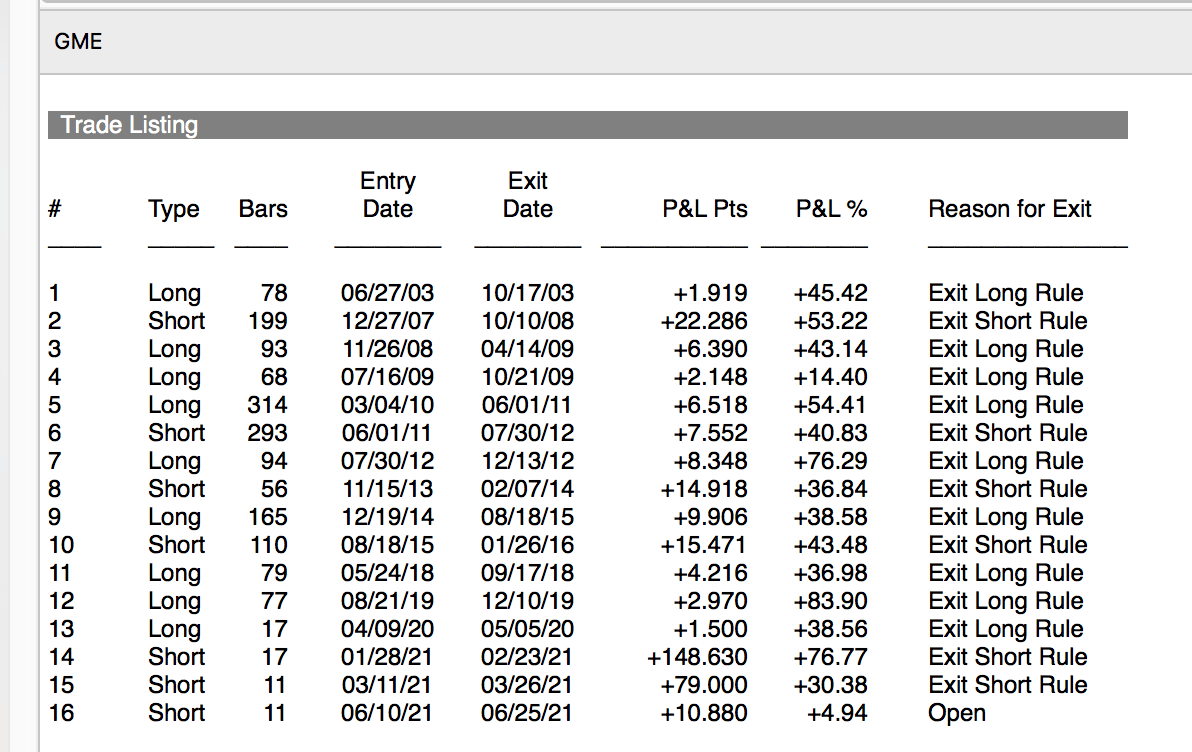Click the Entry Date column header
Viewport: 1192px width, 752px height.
387,195
